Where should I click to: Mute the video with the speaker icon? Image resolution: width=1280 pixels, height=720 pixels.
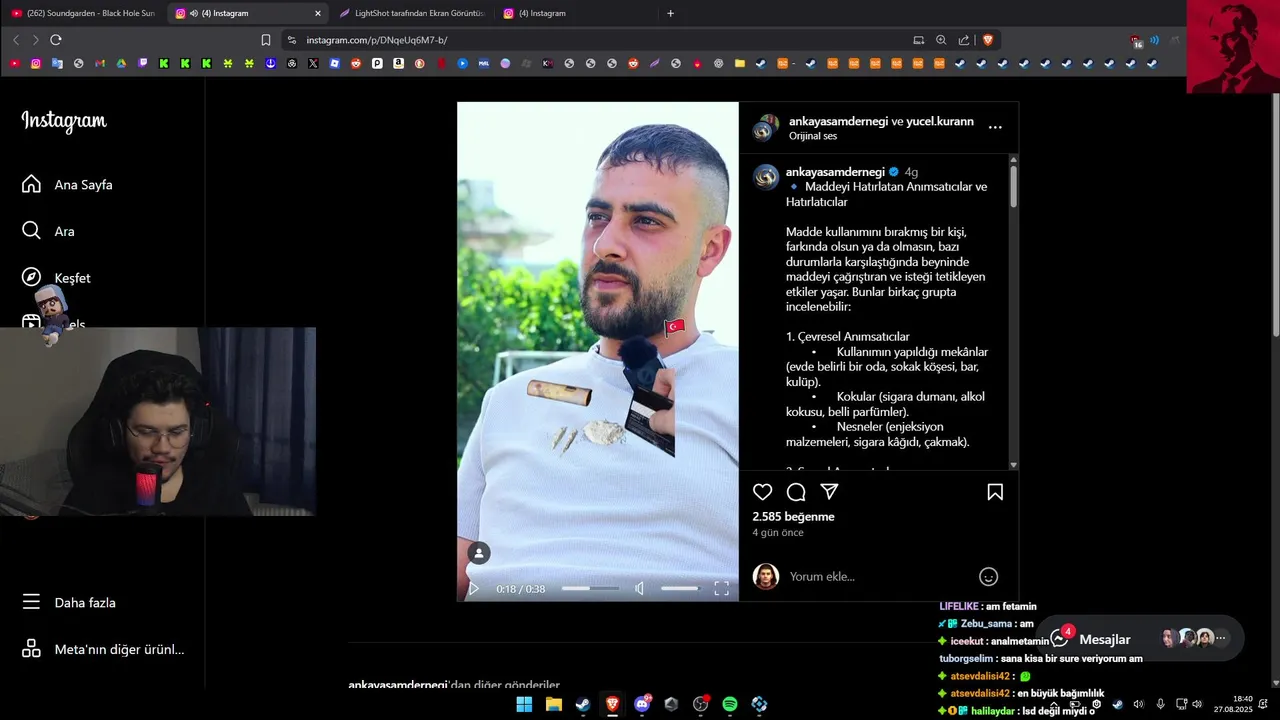click(640, 589)
